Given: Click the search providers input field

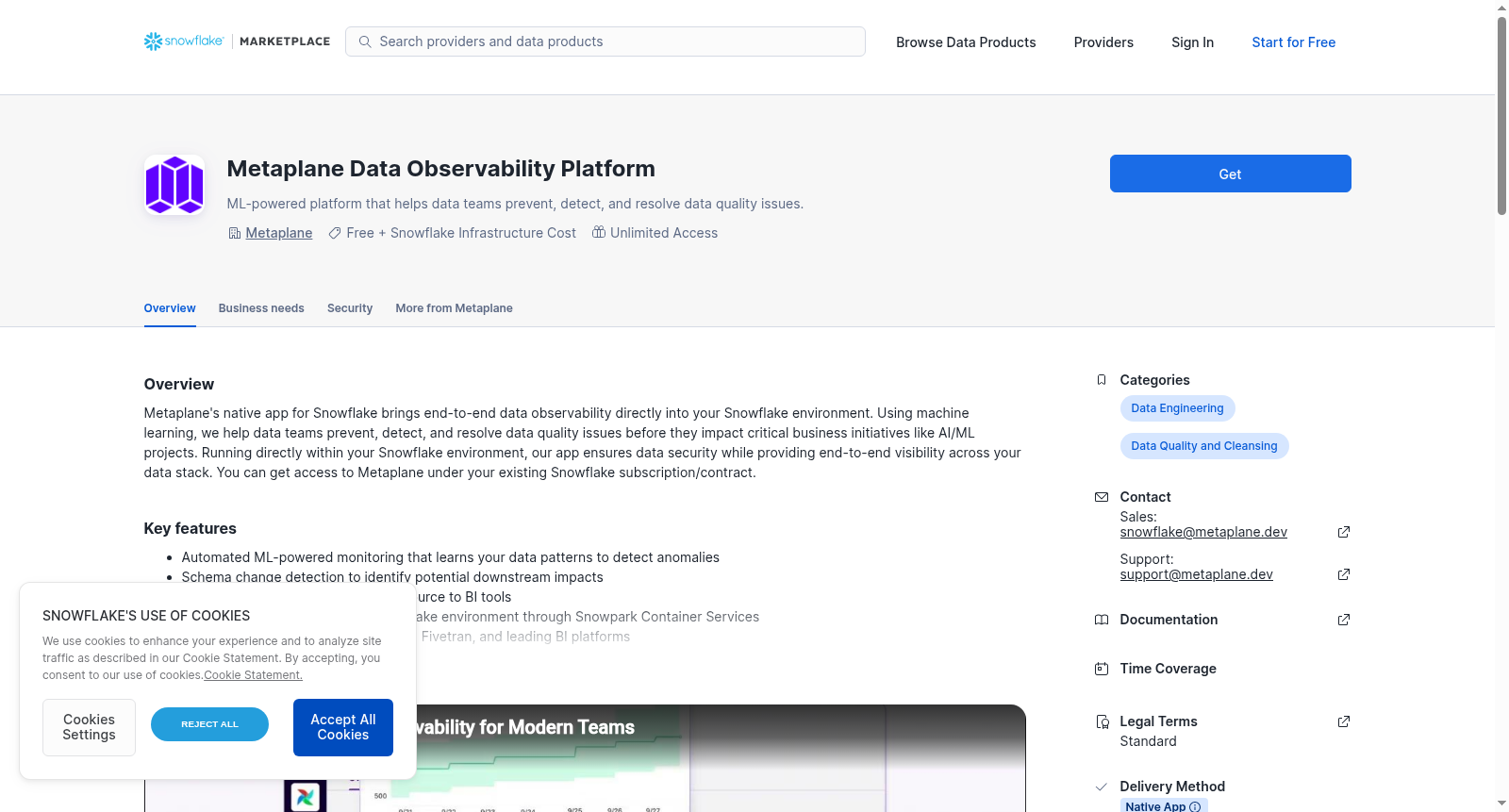Looking at the screenshot, I should (x=605, y=41).
